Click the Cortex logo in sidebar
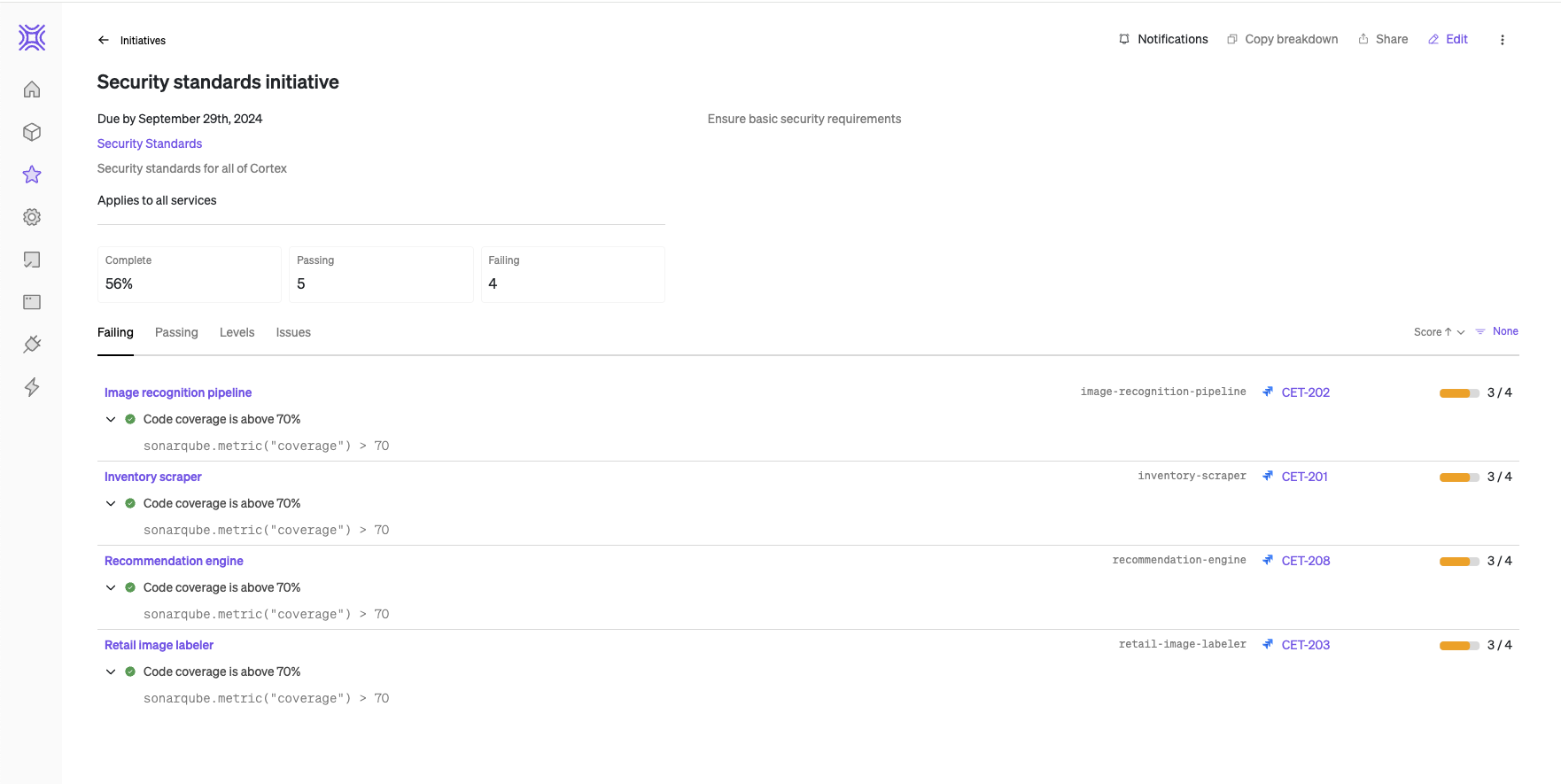Image resolution: width=1561 pixels, height=784 pixels. pyautogui.click(x=32, y=37)
